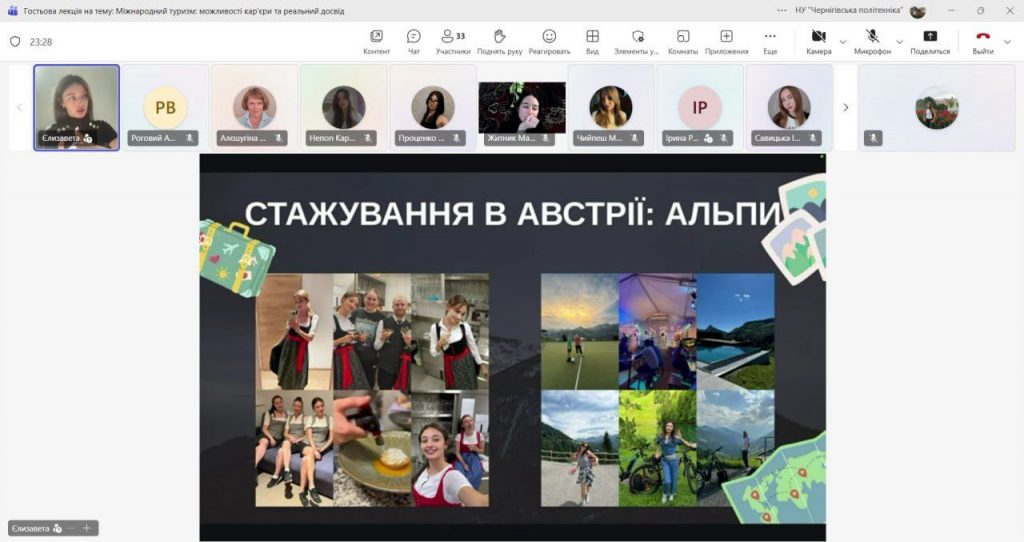Open the Приложения apps panel
This screenshot has height=542, width=1024.
[726, 41]
